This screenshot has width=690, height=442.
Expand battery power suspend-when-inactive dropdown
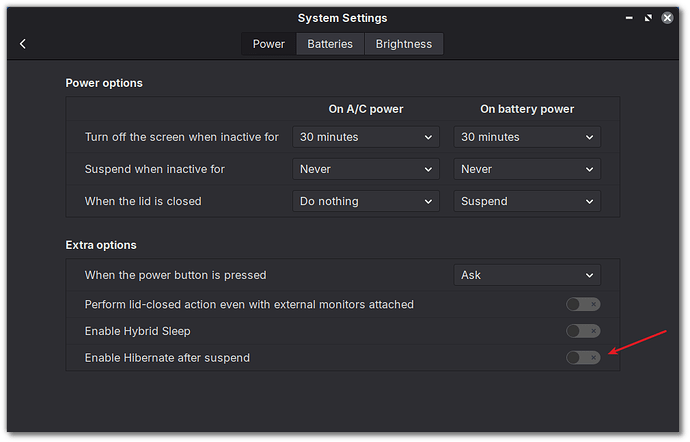[x=527, y=169]
